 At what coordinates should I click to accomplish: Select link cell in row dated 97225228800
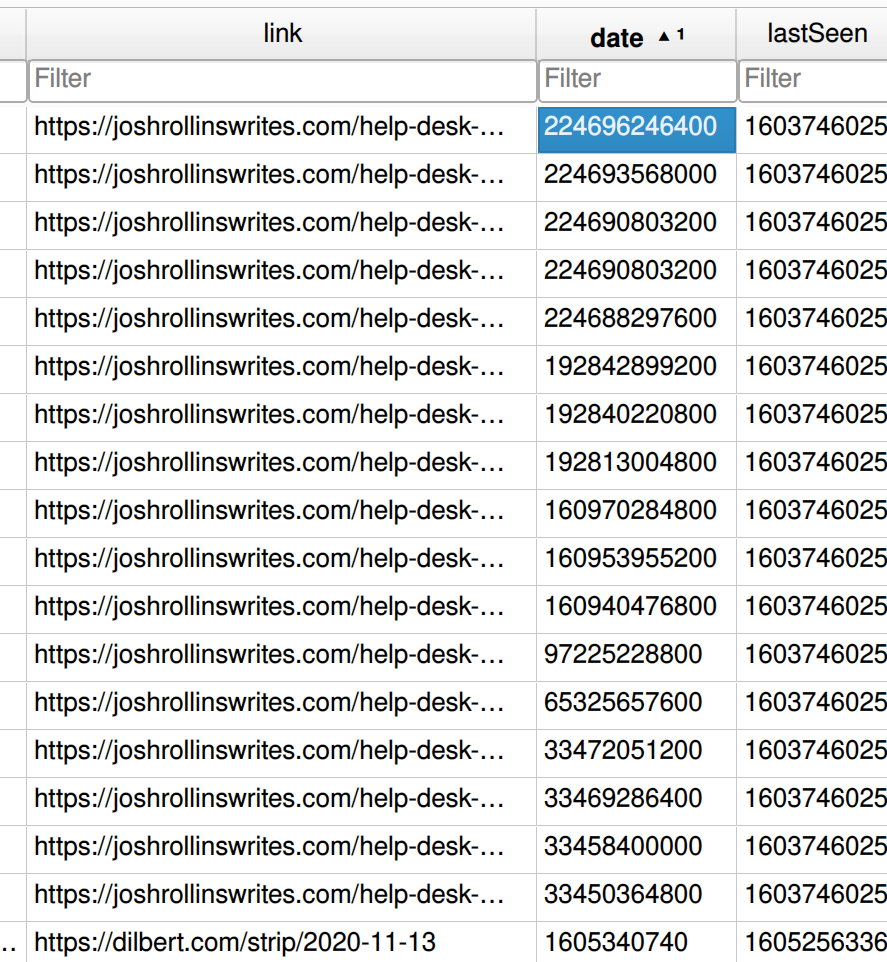[x=282, y=657]
